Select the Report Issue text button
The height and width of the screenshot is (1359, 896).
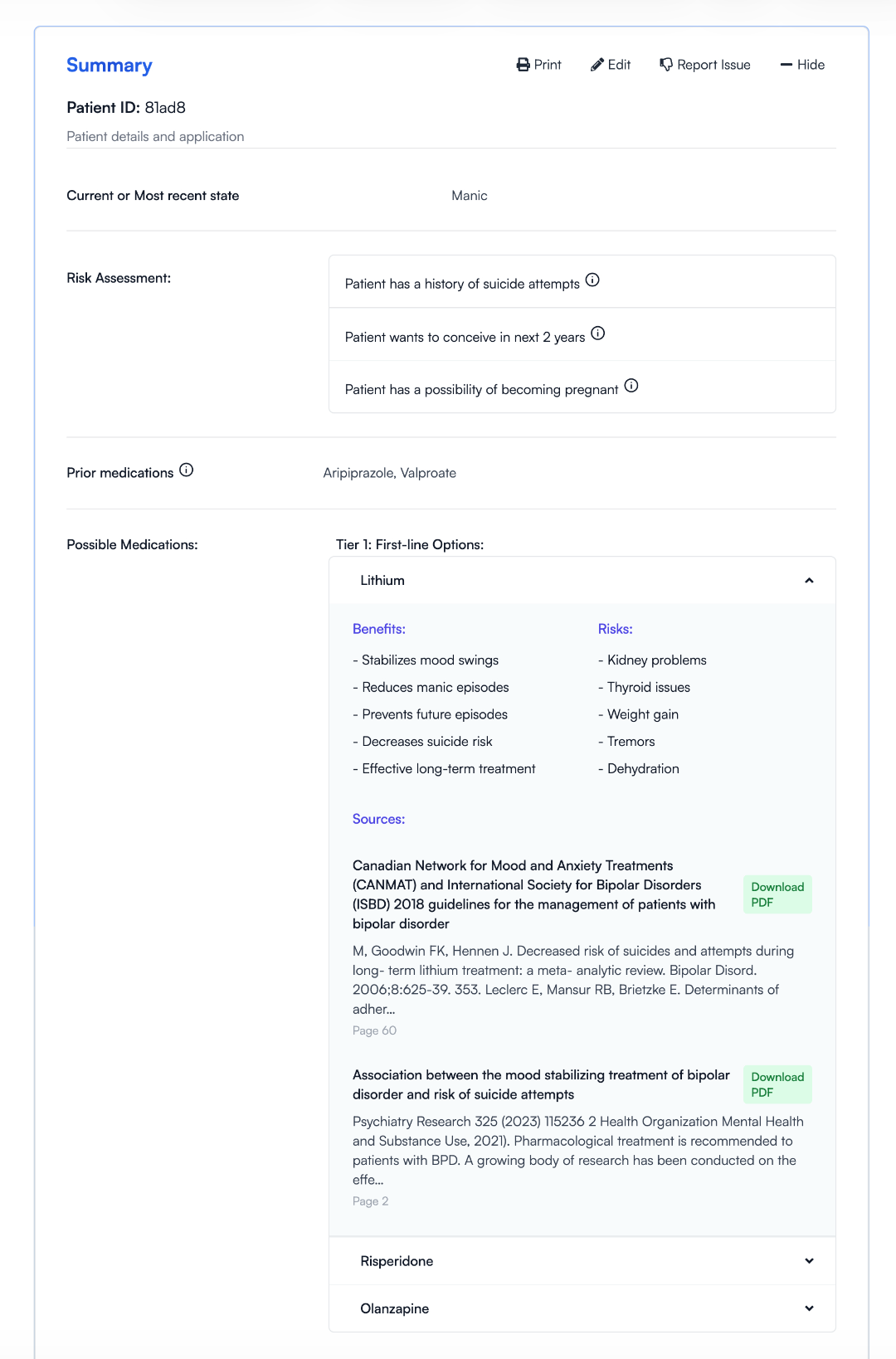pos(705,65)
